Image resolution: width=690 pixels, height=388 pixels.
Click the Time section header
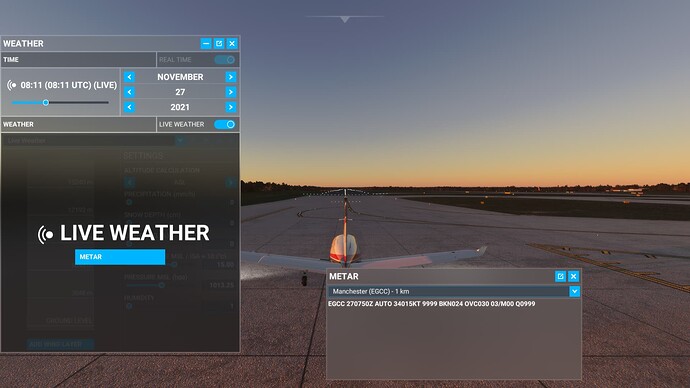click(78, 60)
